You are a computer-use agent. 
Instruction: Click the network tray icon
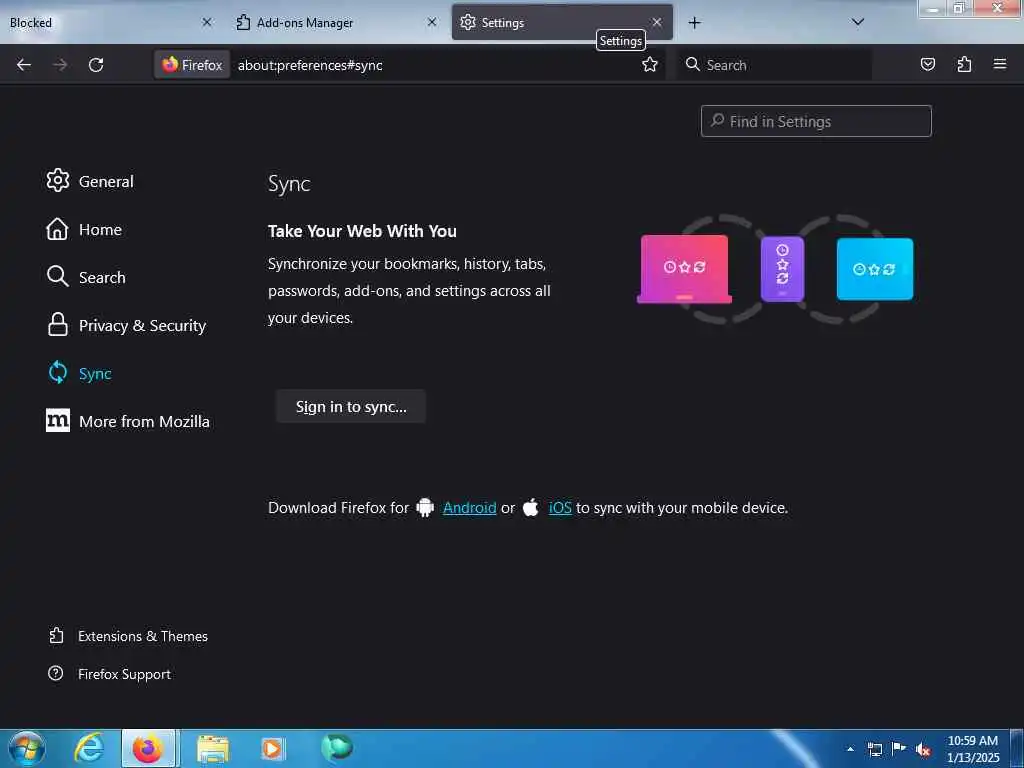click(x=875, y=750)
